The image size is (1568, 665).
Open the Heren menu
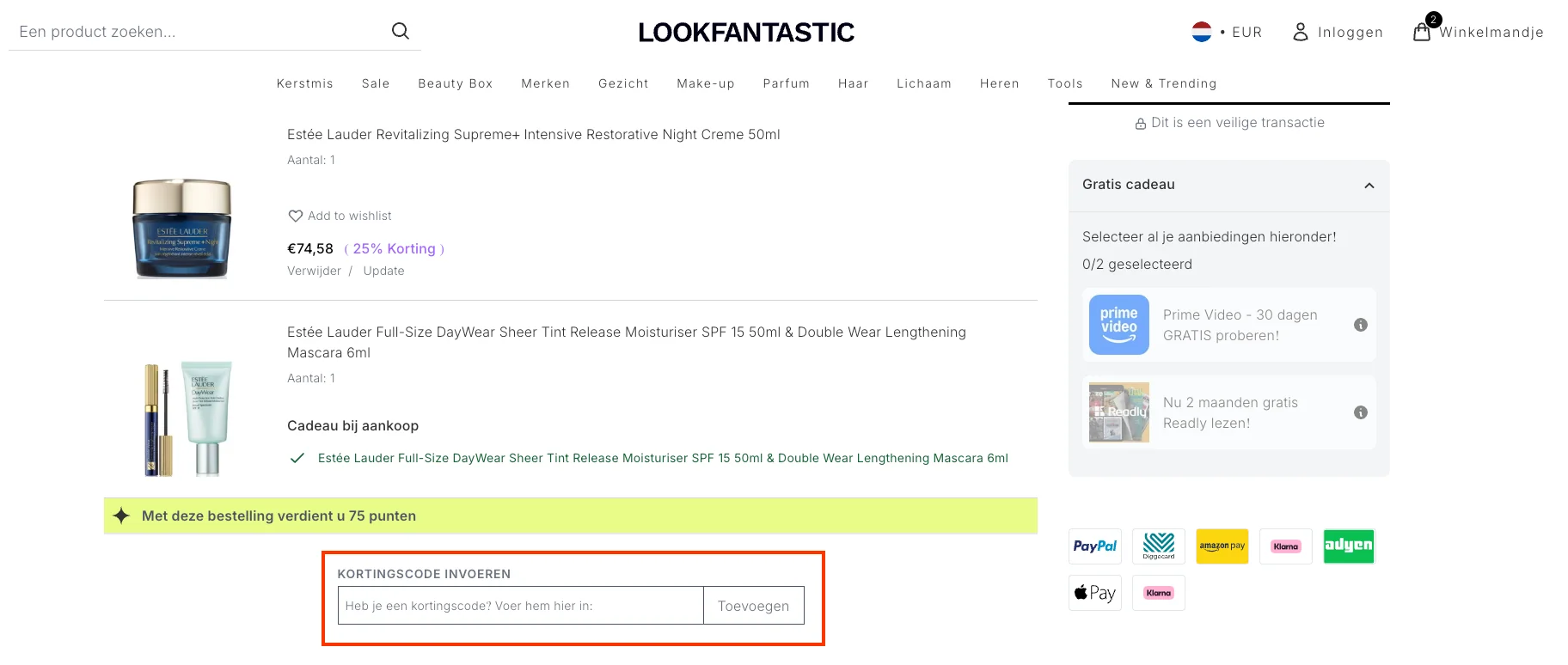click(1000, 83)
